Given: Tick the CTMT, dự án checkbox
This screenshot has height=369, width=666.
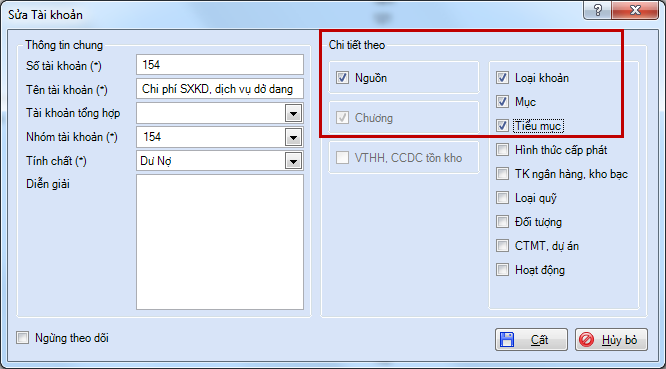Looking at the screenshot, I should [502, 245].
